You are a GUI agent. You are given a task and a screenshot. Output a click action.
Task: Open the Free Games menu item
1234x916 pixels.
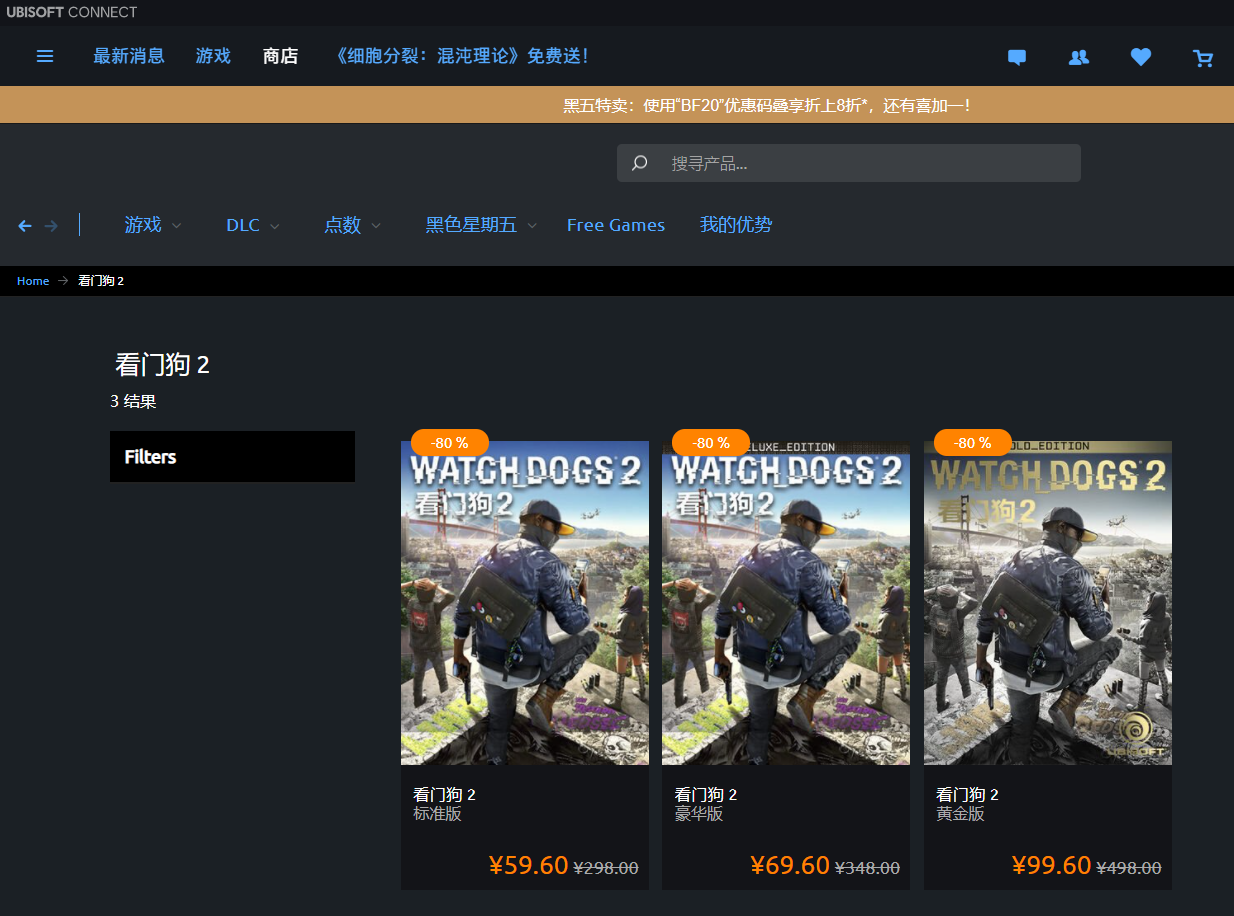tap(616, 225)
